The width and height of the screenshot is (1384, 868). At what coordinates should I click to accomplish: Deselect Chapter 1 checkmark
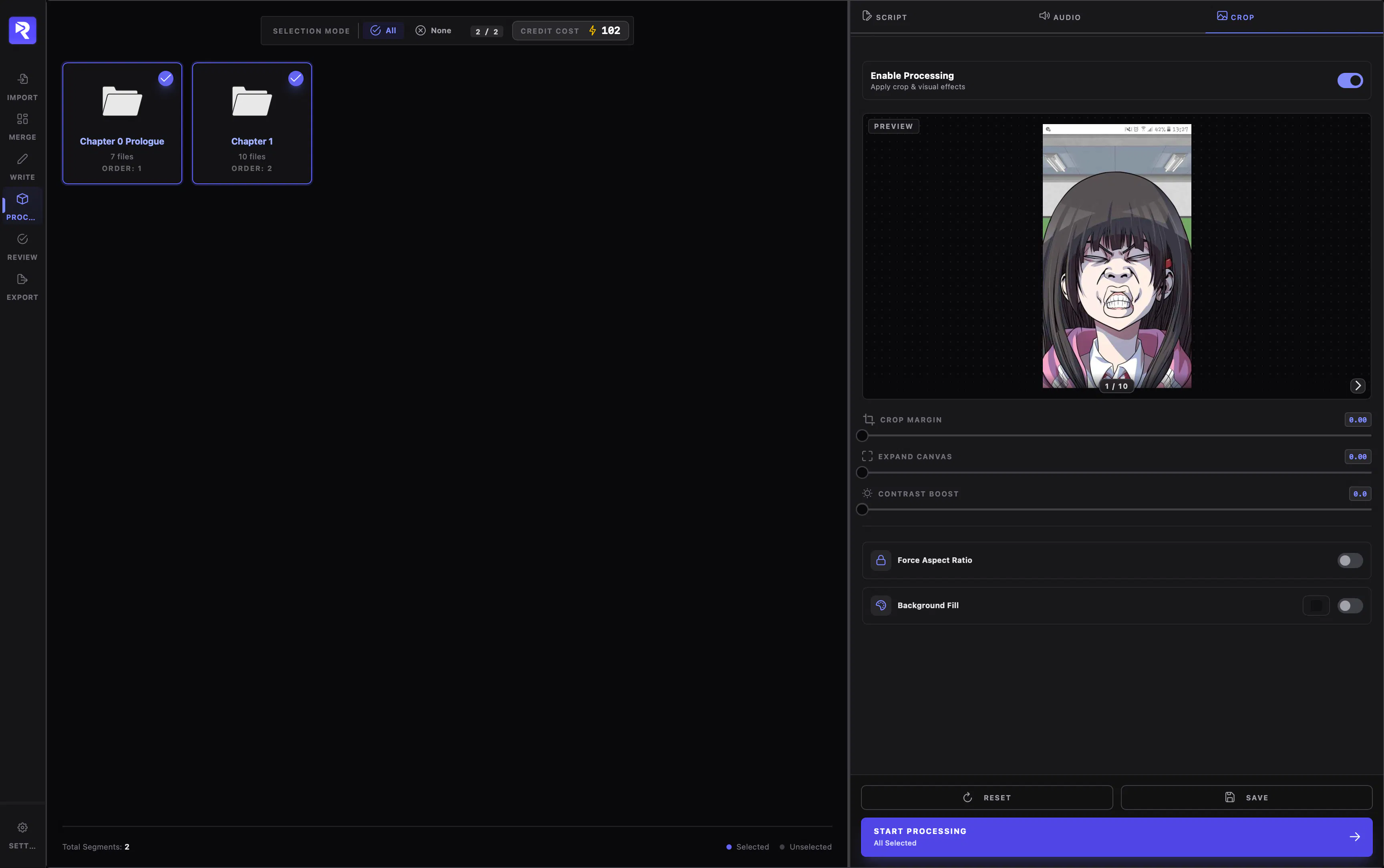point(296,78)
